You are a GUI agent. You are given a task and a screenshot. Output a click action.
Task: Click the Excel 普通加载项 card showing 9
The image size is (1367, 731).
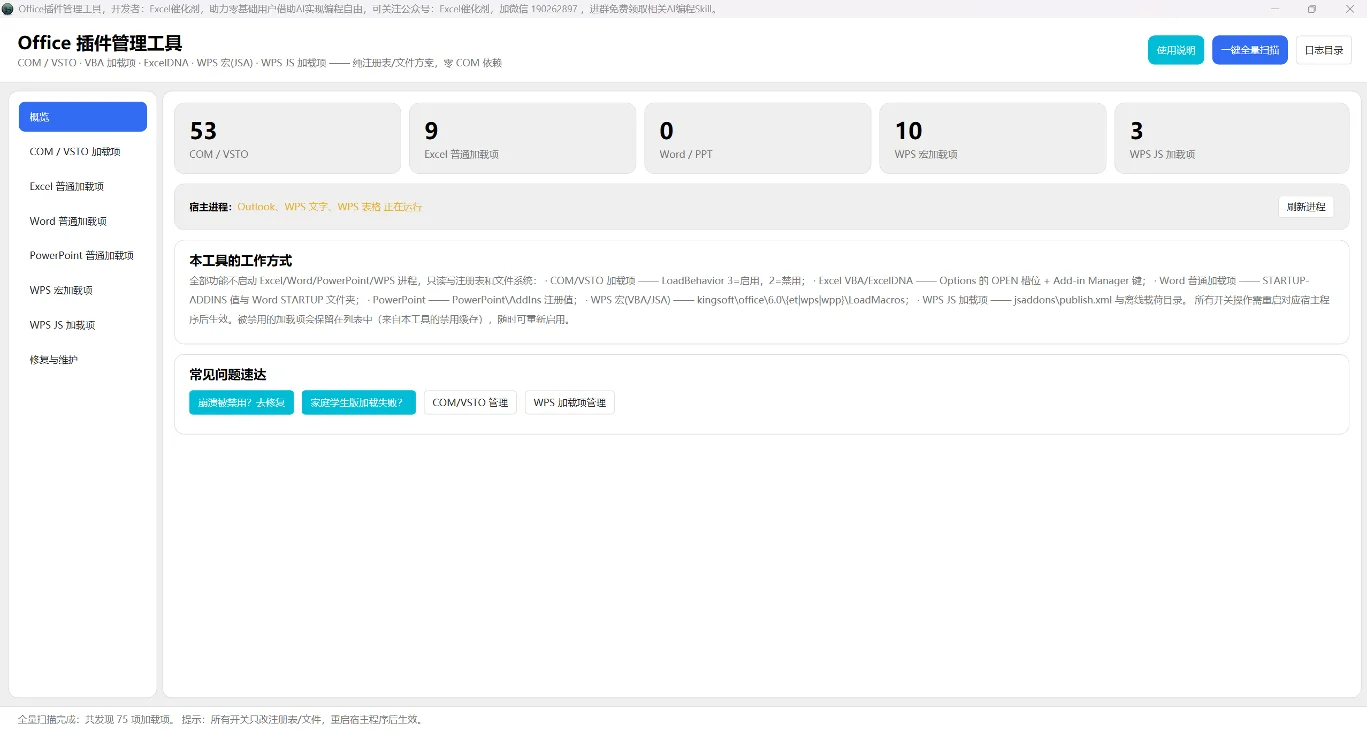click(523, 138)
